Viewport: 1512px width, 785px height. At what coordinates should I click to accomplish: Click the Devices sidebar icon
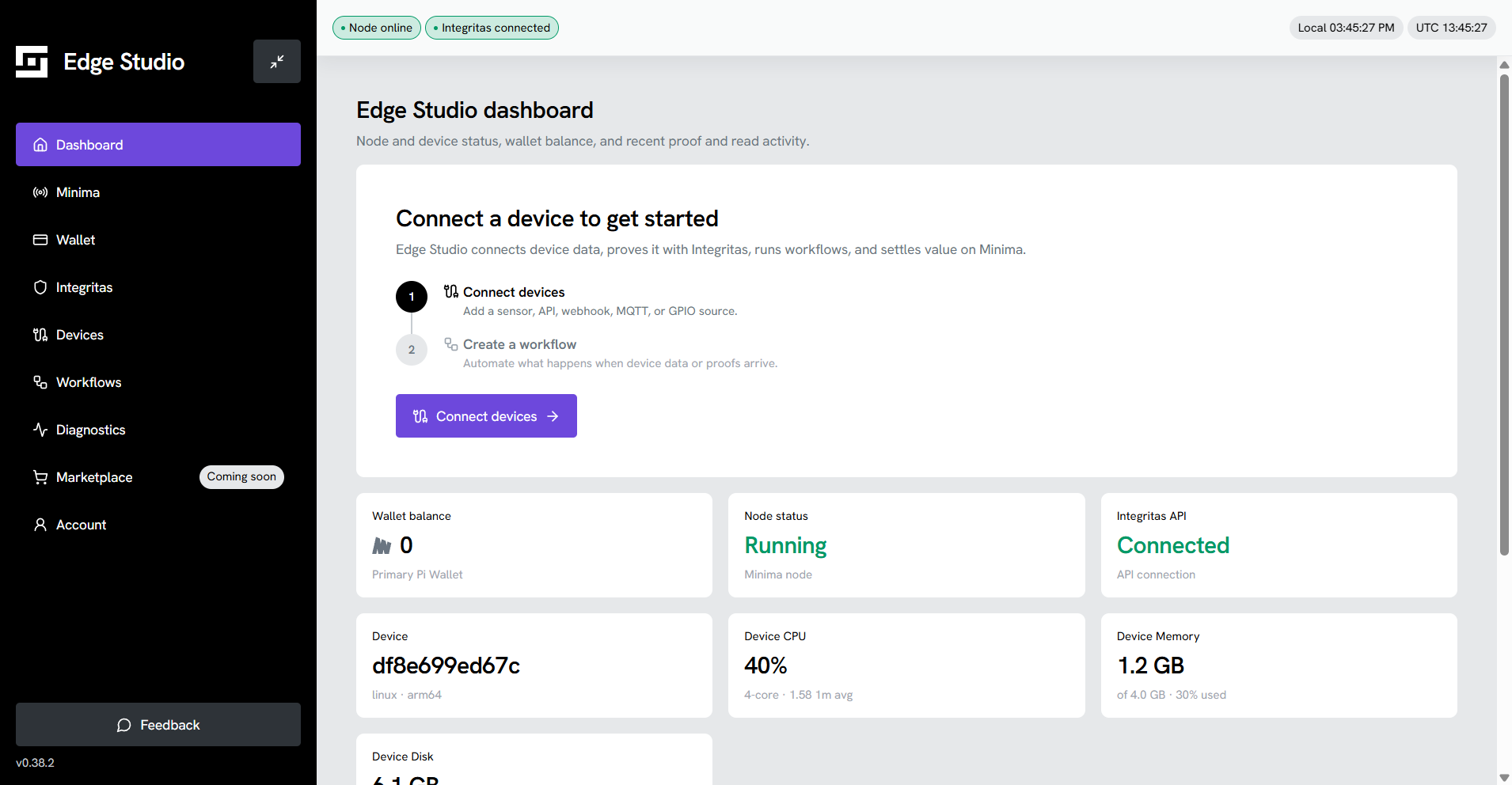click(x=40, y=335)
